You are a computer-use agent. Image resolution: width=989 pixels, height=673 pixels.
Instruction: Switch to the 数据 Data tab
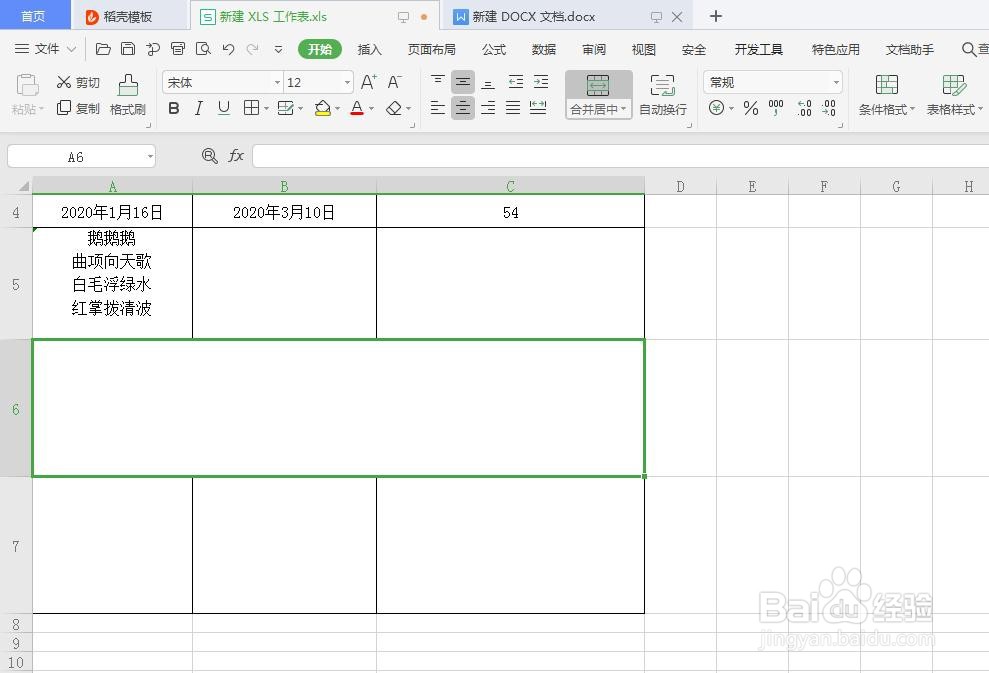tap(544, 49)
